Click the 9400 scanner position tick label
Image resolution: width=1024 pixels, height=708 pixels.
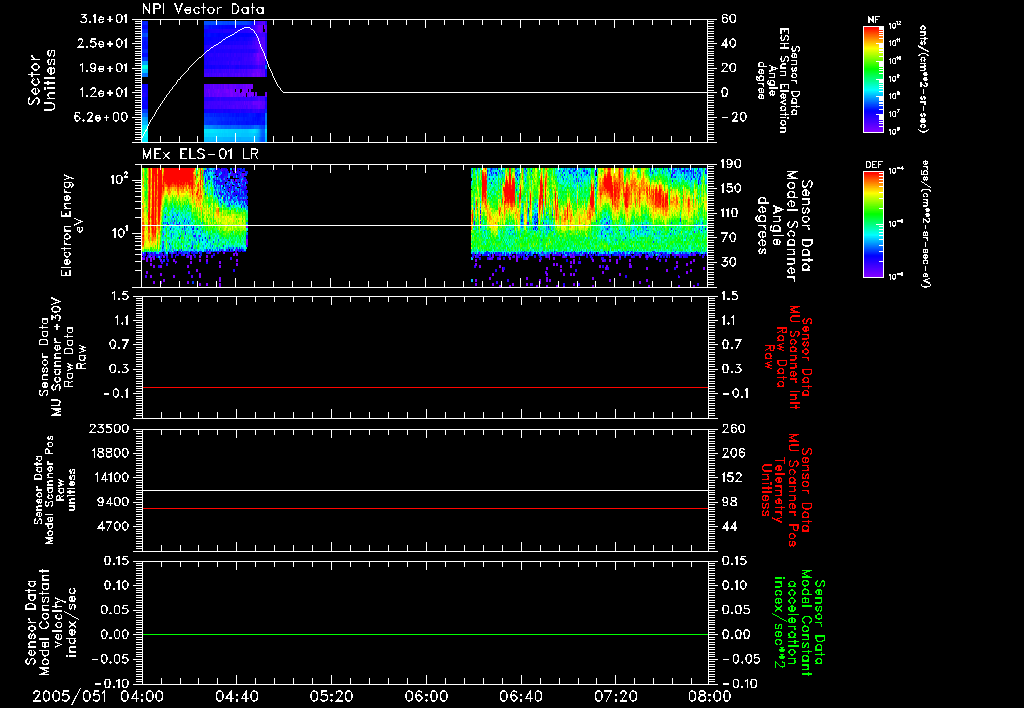pyautogui.click(x=113, y=502)
